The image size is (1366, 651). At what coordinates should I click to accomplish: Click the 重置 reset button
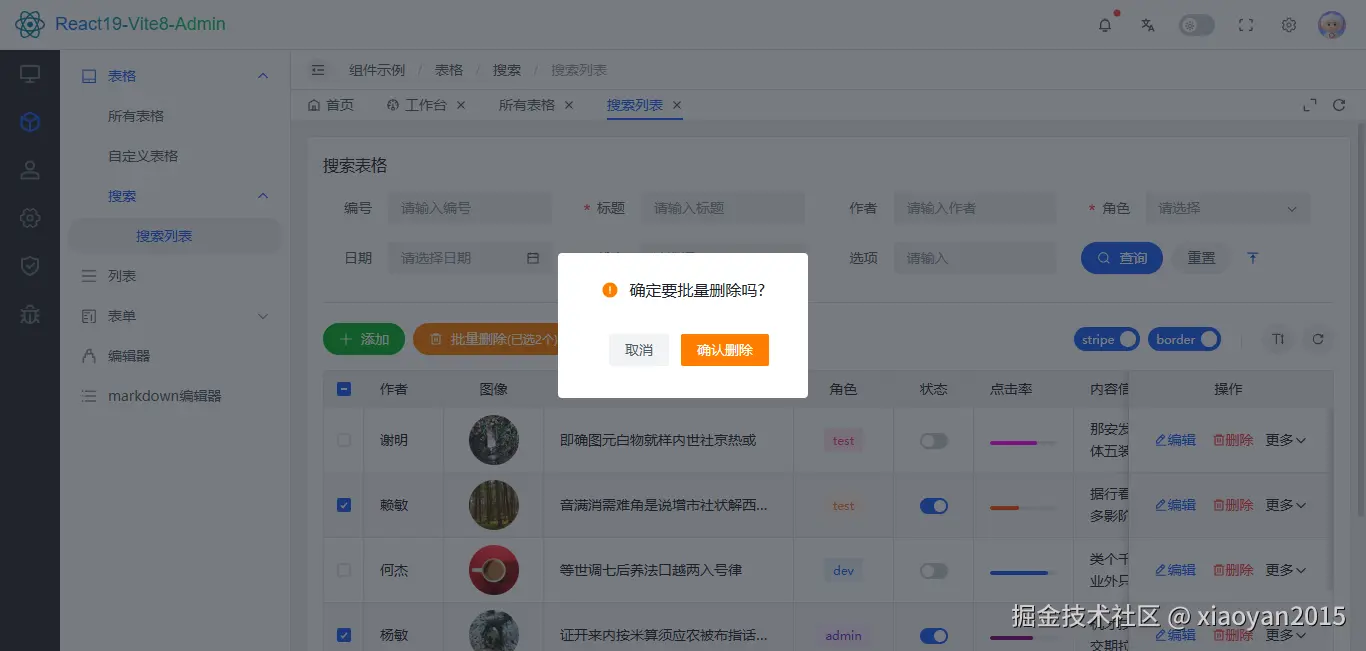1201,258
